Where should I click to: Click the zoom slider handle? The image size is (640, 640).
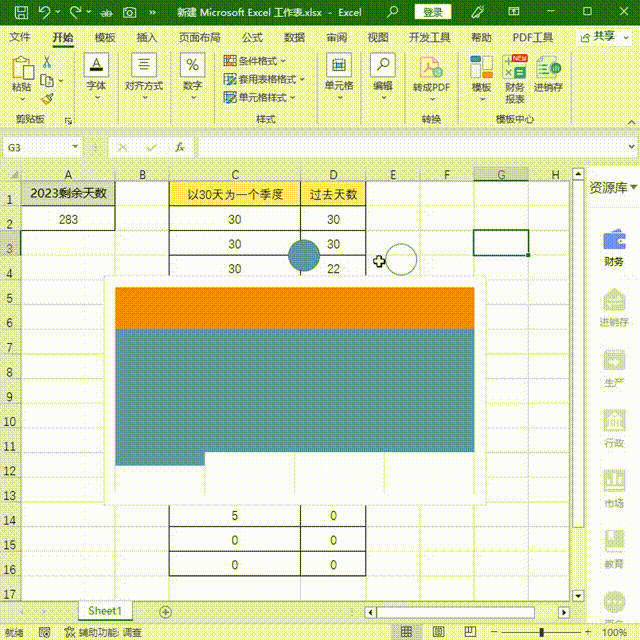[542, 632]
